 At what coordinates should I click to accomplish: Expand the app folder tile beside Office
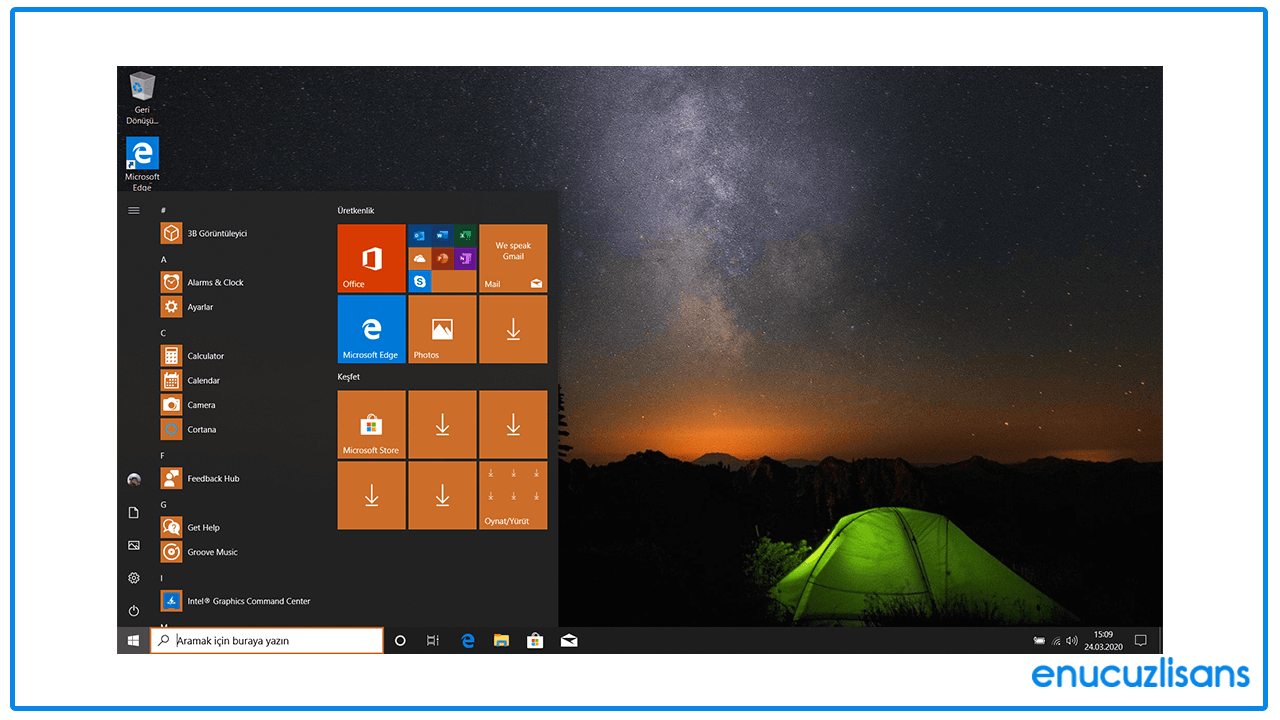pyautogui.click(x=442, y=257)
